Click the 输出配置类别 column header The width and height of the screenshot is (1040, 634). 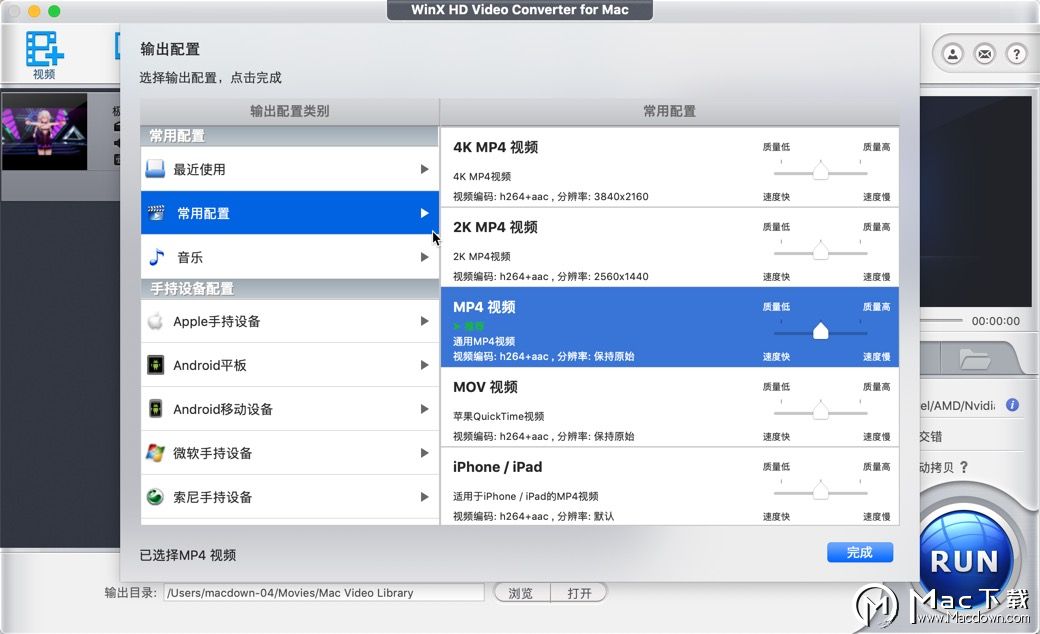coord(290,111)
